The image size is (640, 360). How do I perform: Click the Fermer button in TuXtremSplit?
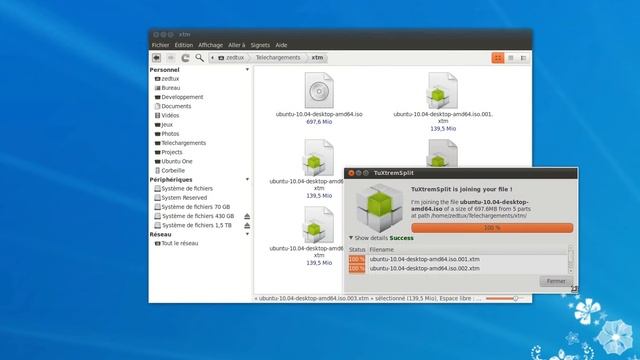556,281
